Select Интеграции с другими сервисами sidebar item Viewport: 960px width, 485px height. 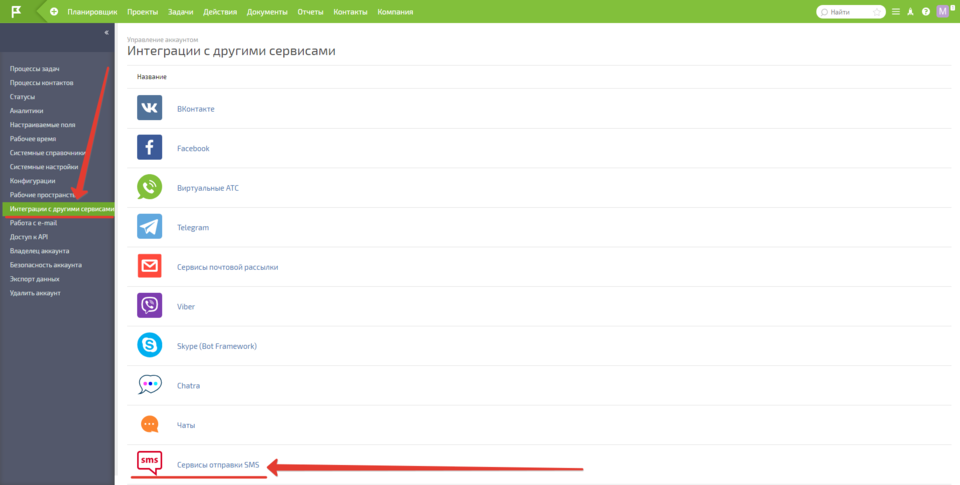click(58, 209)
